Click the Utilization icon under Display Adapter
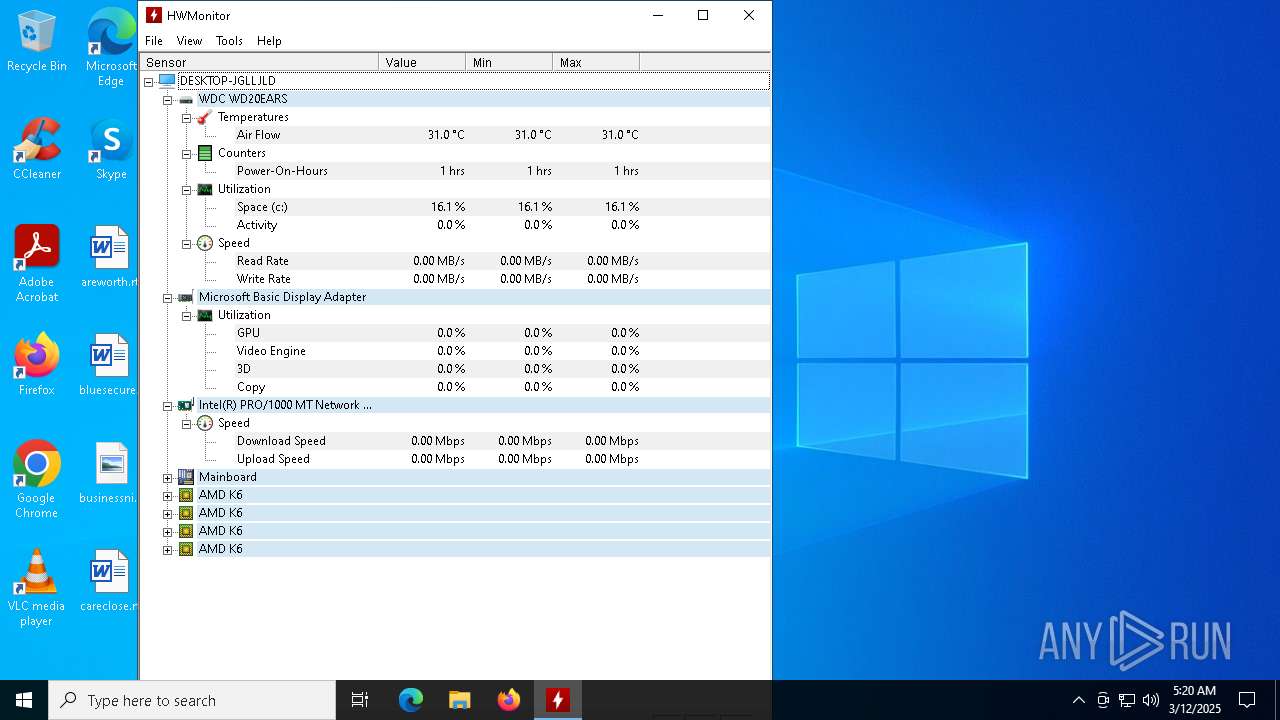The height and width of the screenshot is (720, 1280). pos(205,315)
